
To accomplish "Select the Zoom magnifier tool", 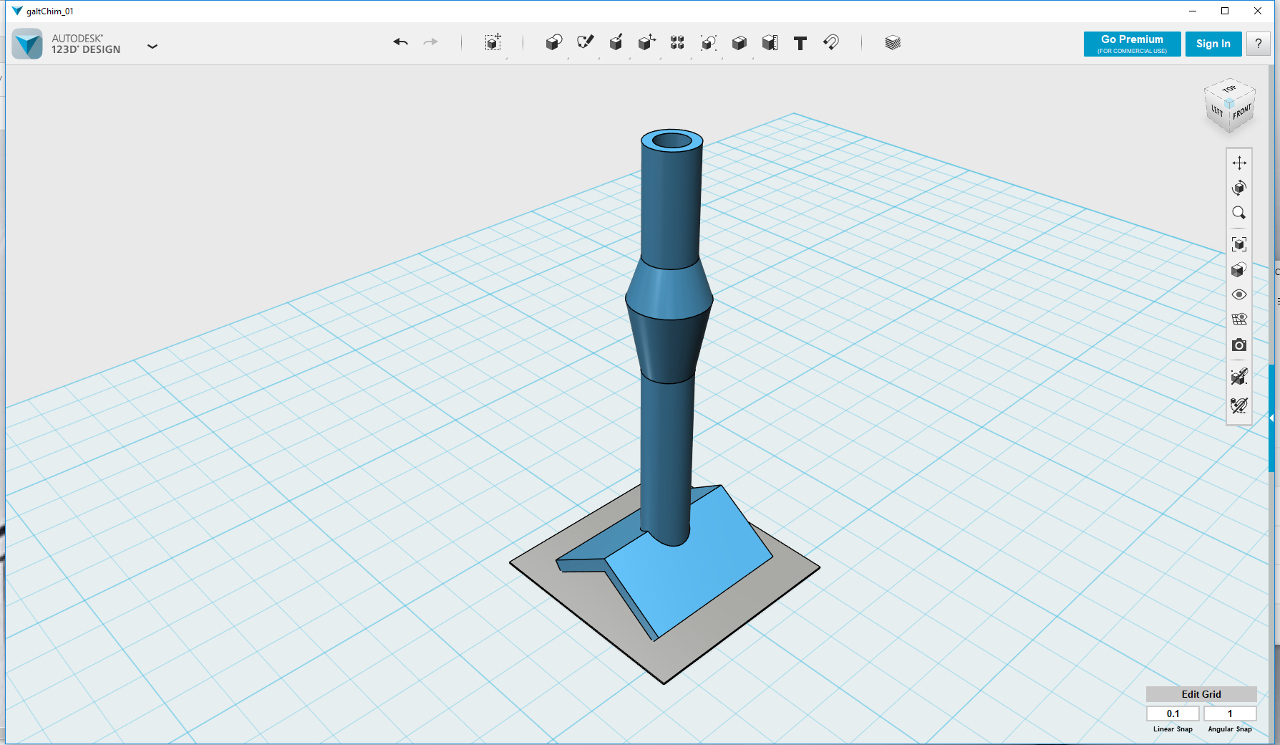I will [1239, 213].
